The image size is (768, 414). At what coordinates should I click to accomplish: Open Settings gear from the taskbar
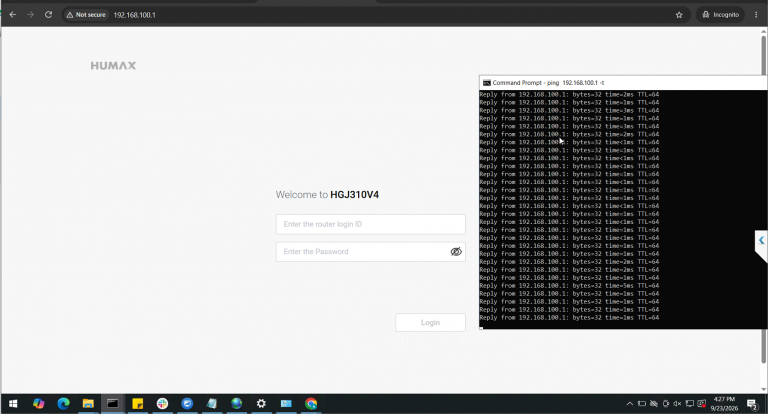click(261, 404)
